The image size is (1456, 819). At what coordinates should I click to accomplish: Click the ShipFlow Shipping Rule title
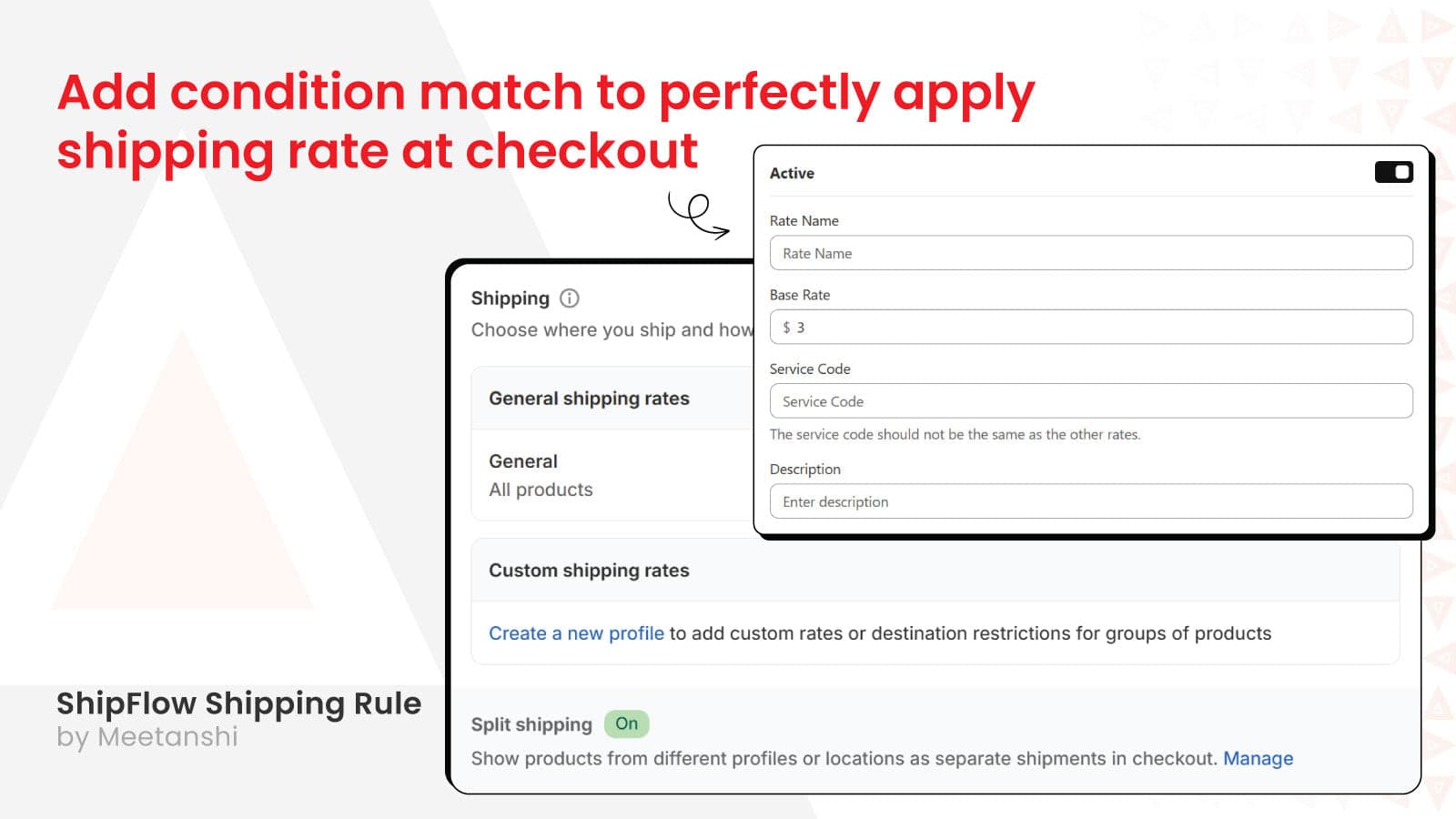point(238,703)
